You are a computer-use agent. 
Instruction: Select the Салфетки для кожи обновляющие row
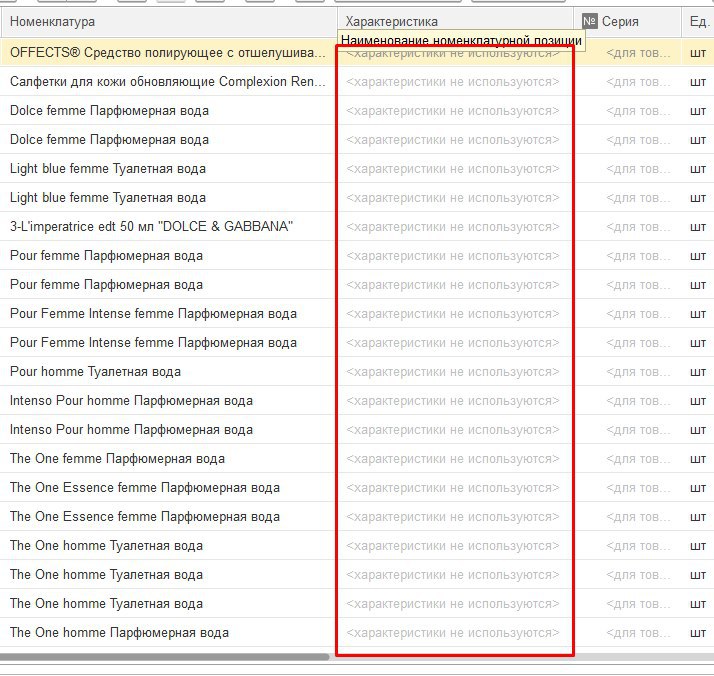357,82
